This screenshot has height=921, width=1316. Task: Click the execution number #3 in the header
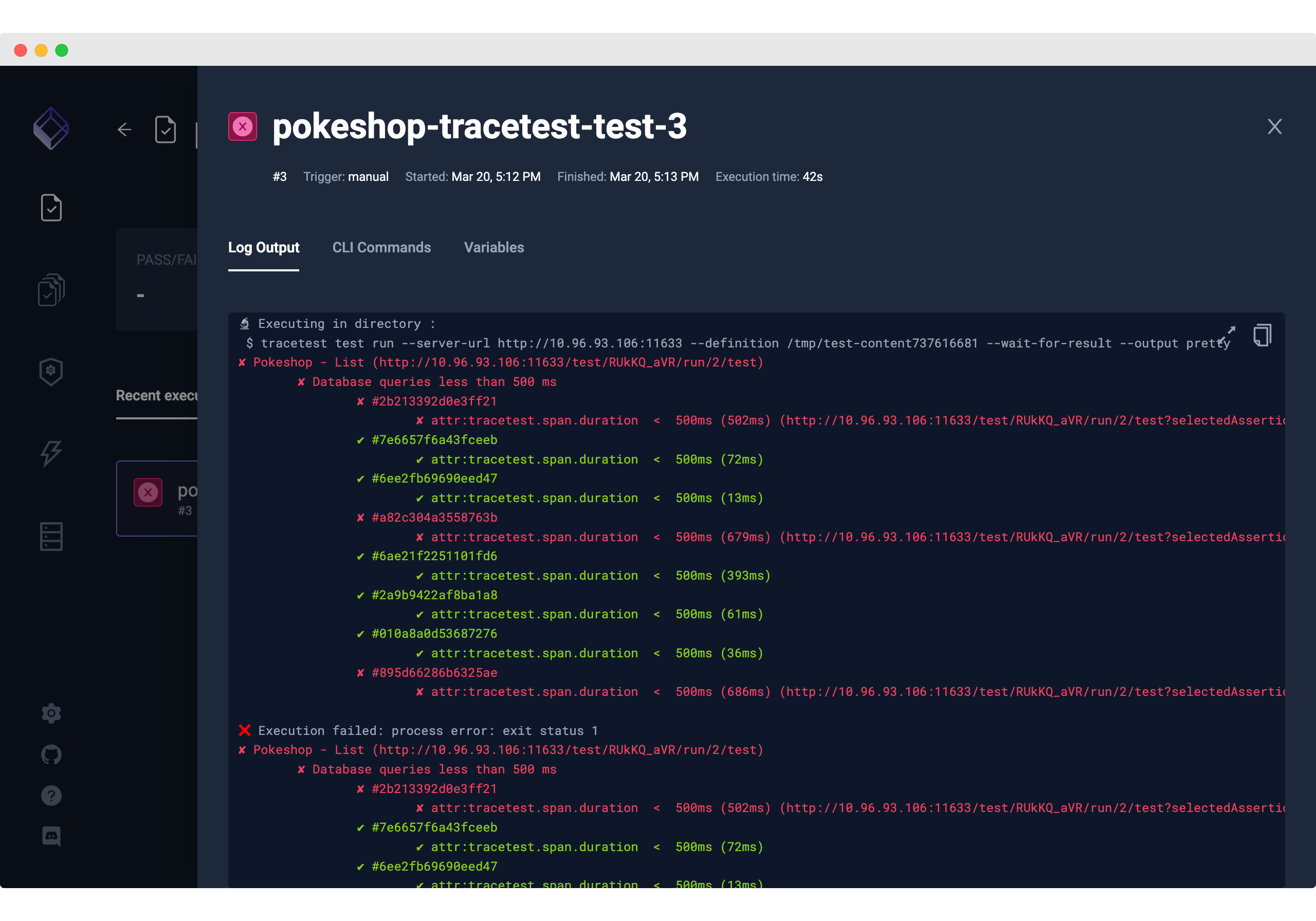click(x=280, y=176)
